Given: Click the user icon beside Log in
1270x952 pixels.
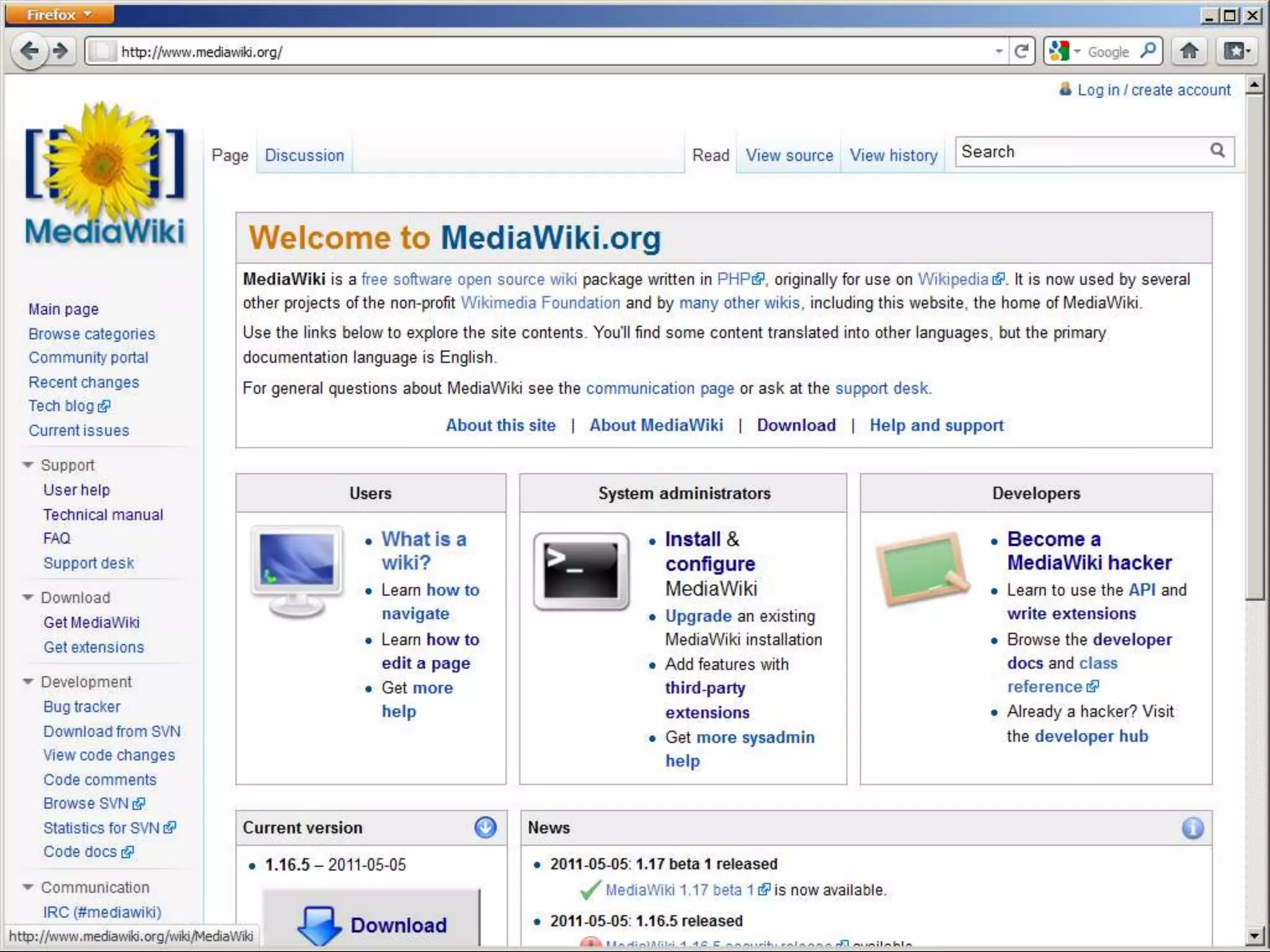Looking at the screenshot, I should [x=1065, y=89].
